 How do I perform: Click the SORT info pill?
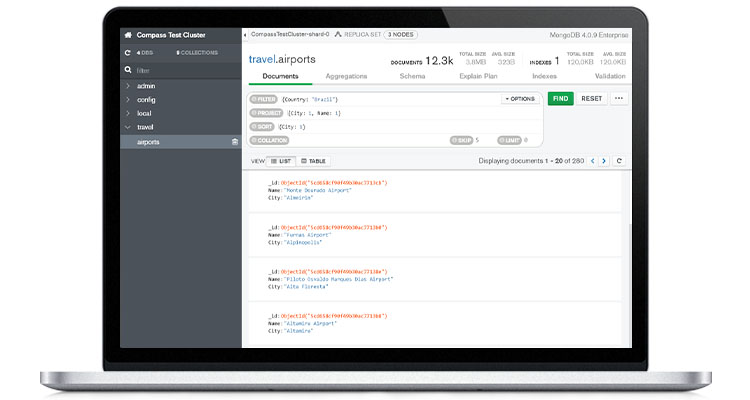[262, 127]
